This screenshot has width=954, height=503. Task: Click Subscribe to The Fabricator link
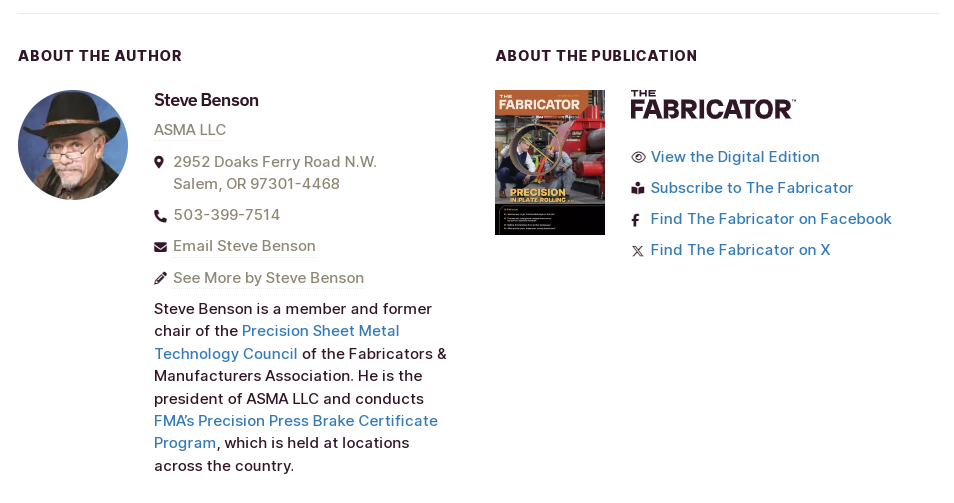coord(751,188)
